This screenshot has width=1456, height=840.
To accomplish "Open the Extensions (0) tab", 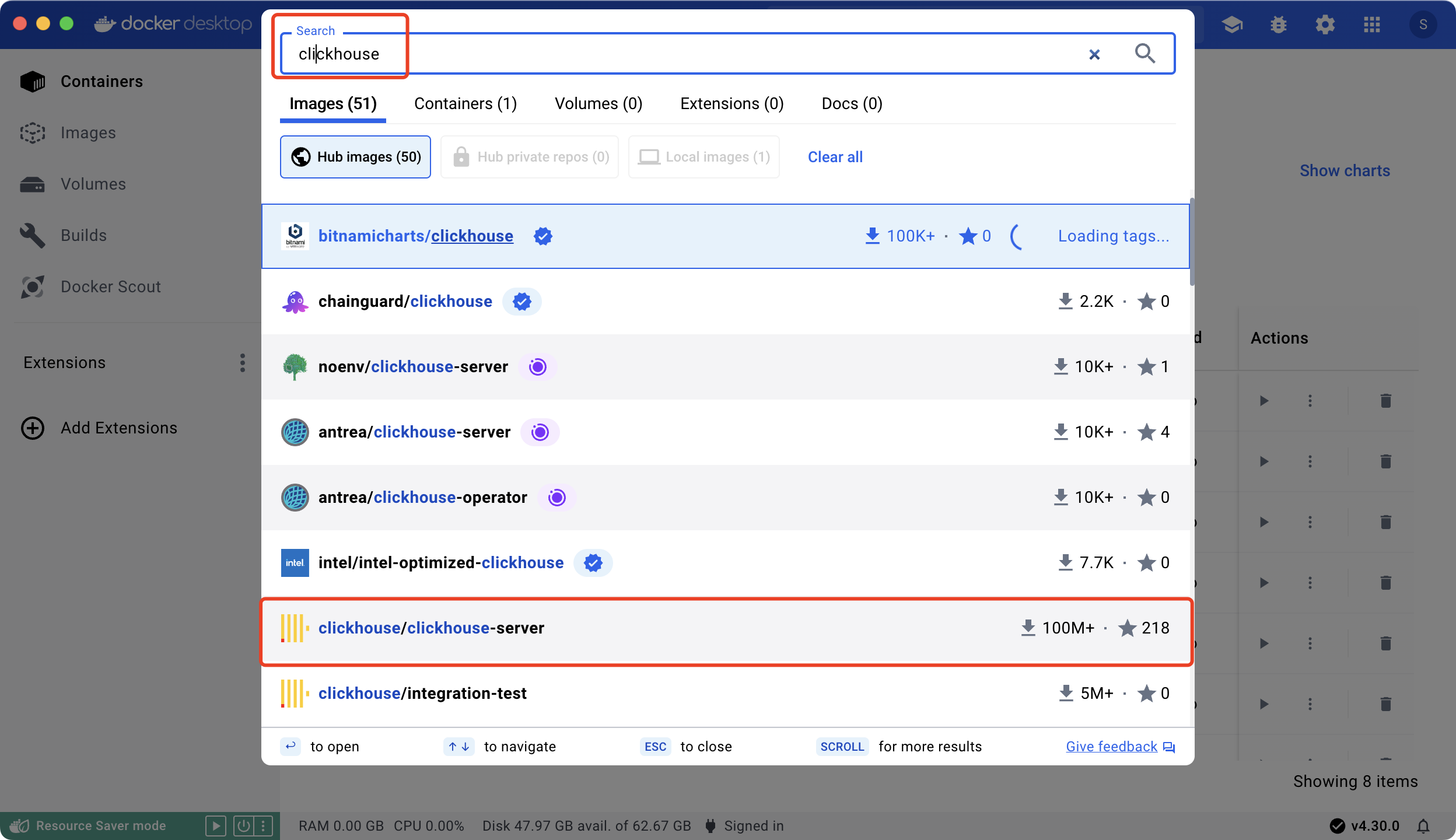I will 732,104.
